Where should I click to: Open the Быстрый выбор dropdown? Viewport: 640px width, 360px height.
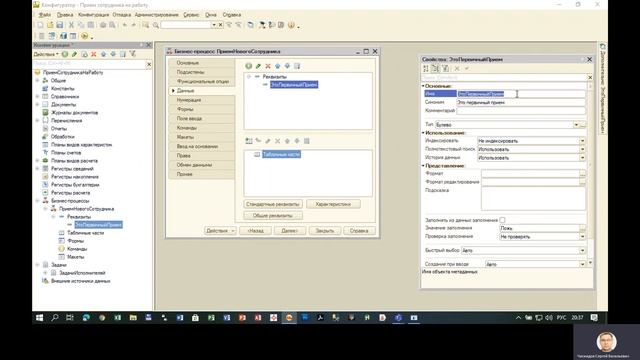tap(582, 250)
